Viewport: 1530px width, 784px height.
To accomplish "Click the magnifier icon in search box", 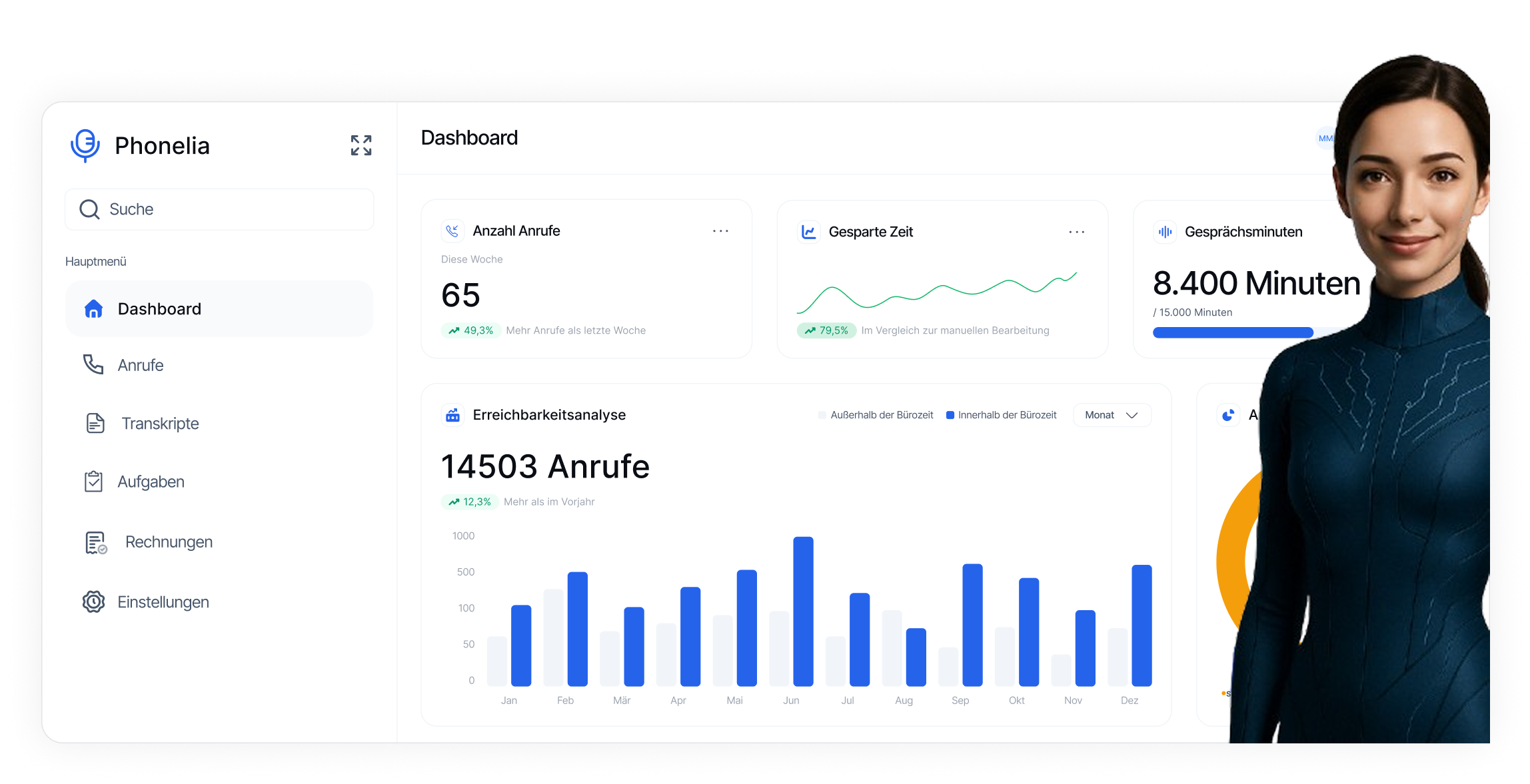I will click(x=89, y=209).
